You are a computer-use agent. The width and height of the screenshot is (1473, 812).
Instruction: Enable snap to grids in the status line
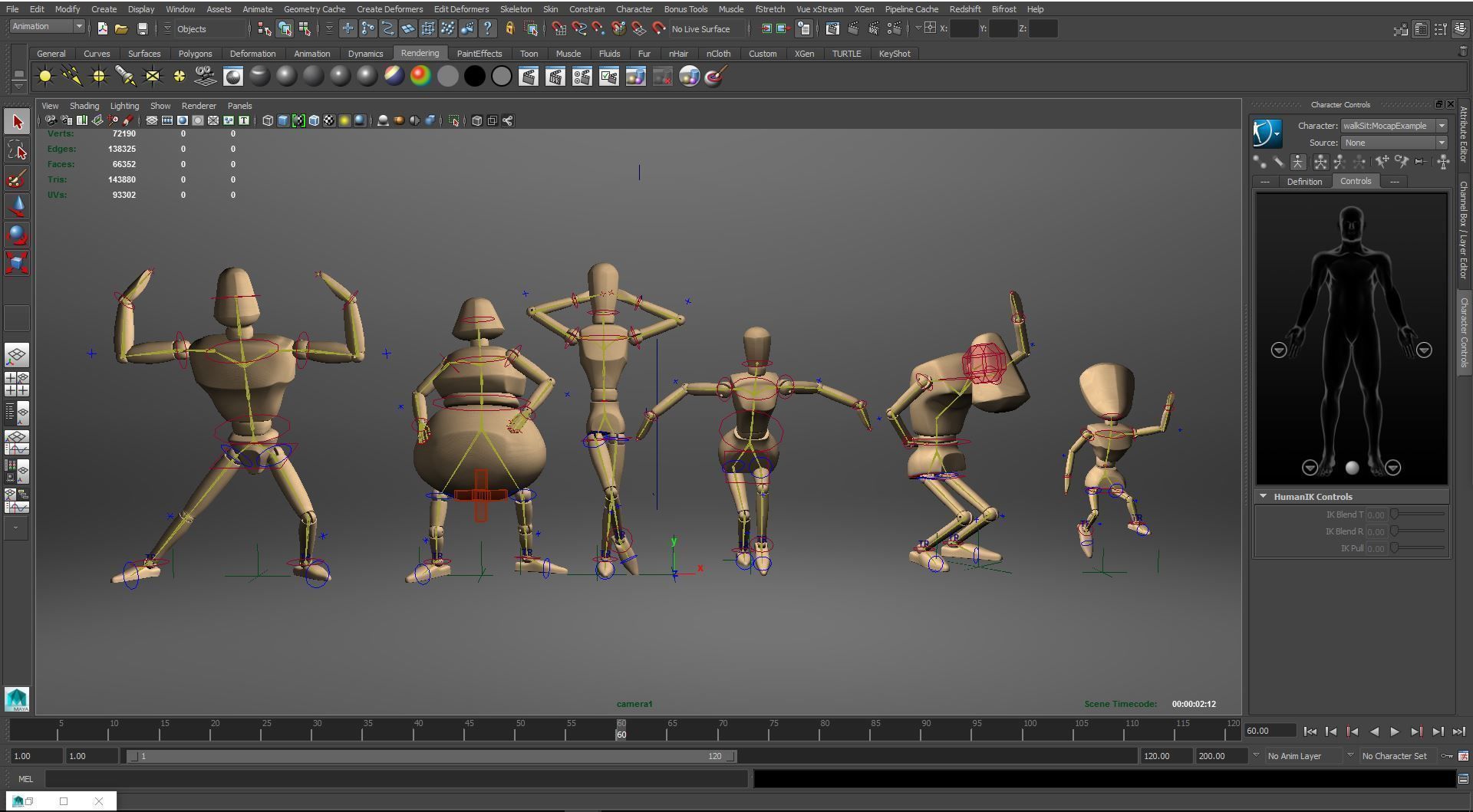(348, 28)
